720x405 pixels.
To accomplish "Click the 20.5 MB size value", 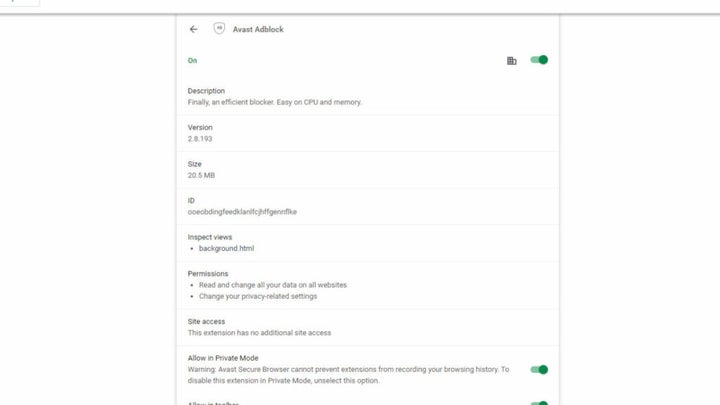I will 201,175.
